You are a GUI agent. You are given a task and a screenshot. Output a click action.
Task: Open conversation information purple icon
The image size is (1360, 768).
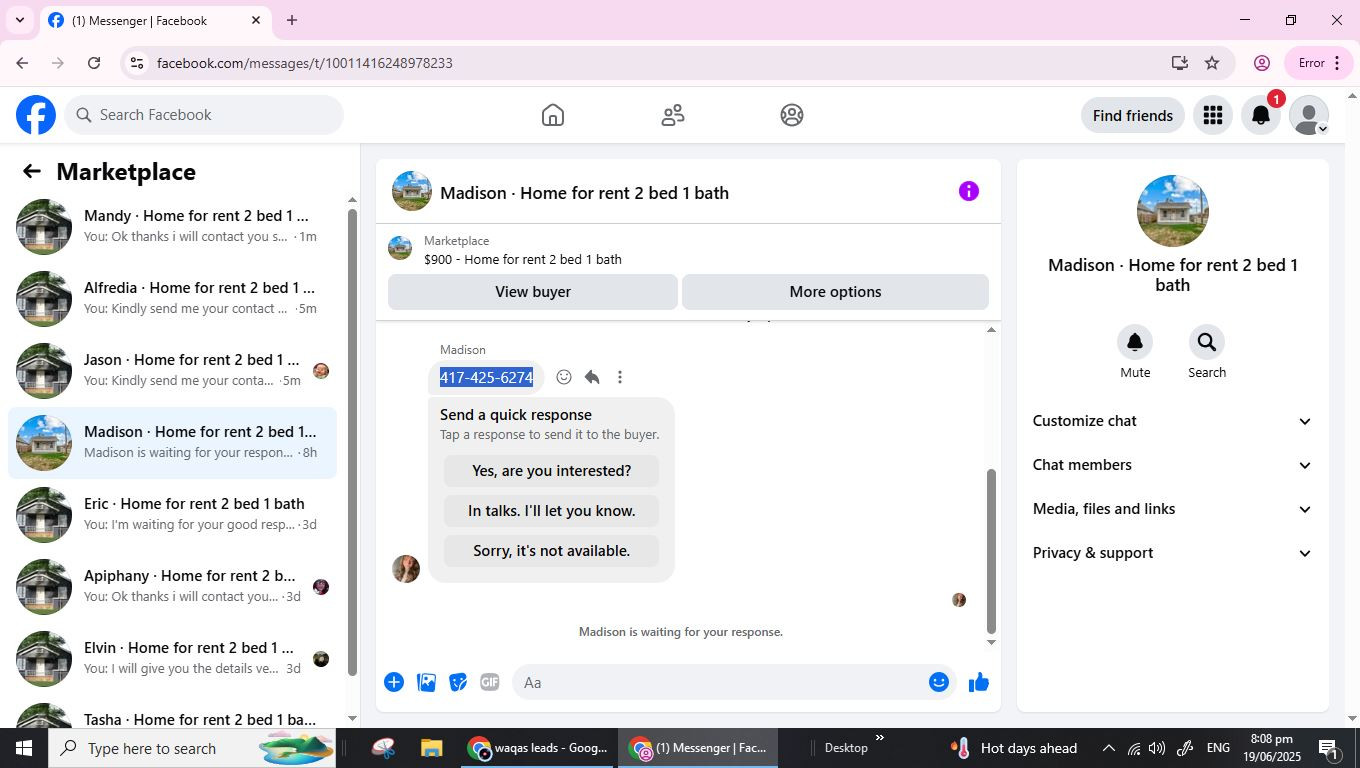(969, 191)
